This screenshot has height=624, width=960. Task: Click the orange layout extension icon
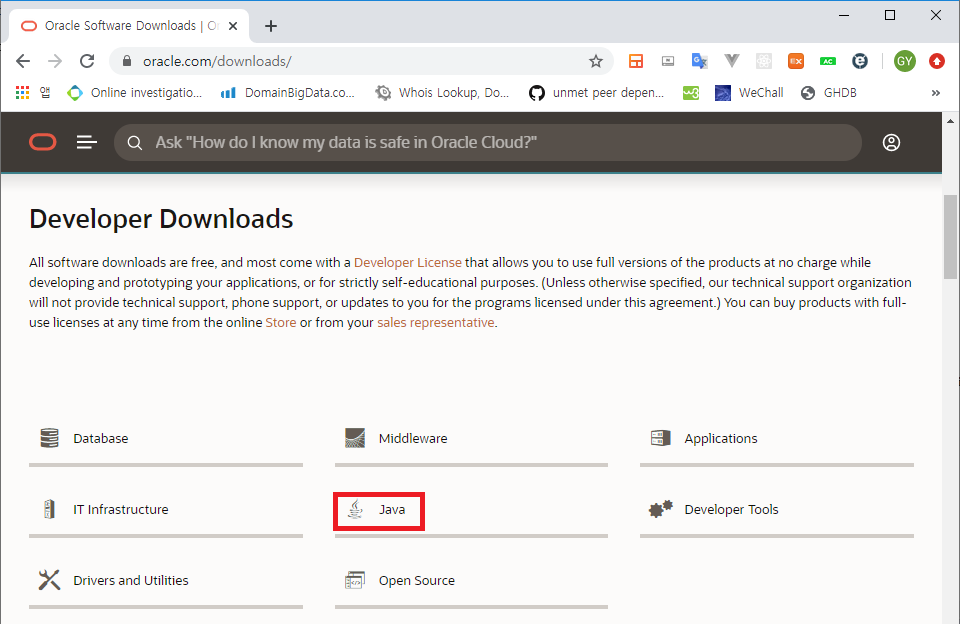click(636, 61)
